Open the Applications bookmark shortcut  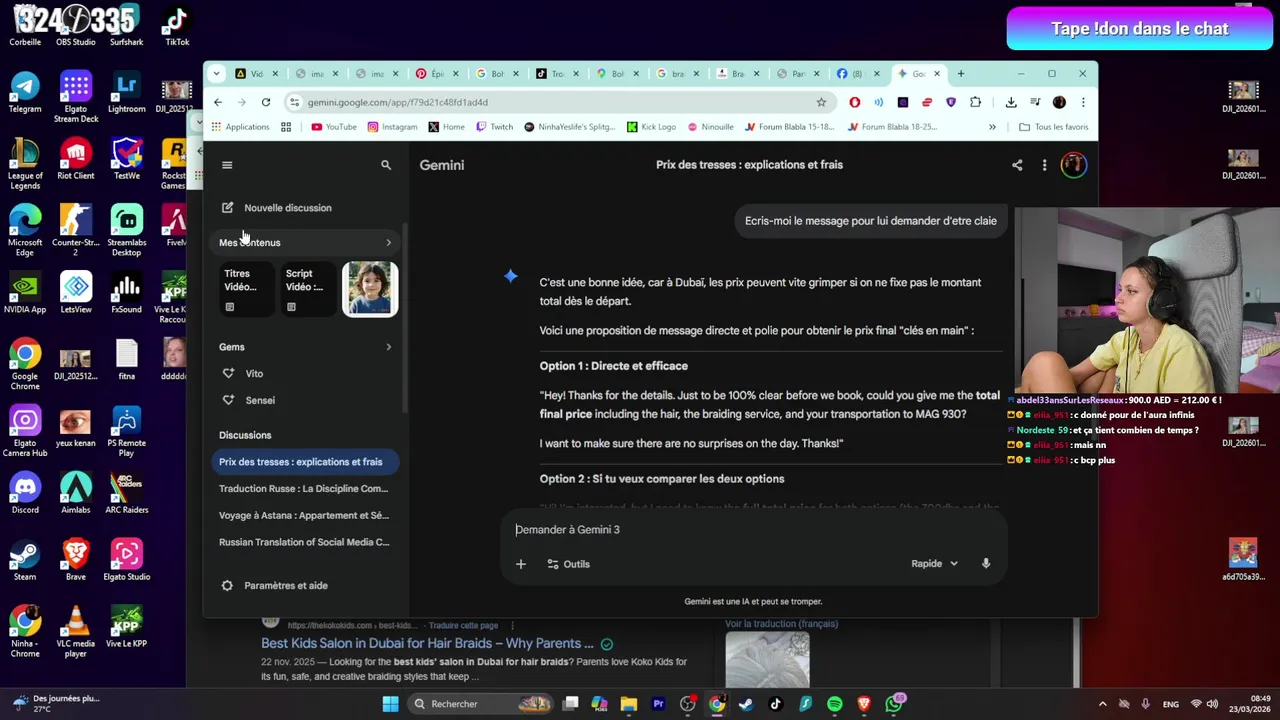pyautogui.click(x=240, y=127)
